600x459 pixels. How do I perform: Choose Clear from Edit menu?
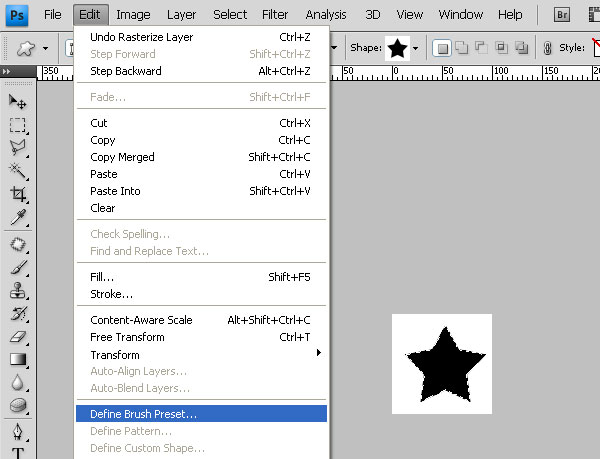pyautogui.click(x=201, y=208)
